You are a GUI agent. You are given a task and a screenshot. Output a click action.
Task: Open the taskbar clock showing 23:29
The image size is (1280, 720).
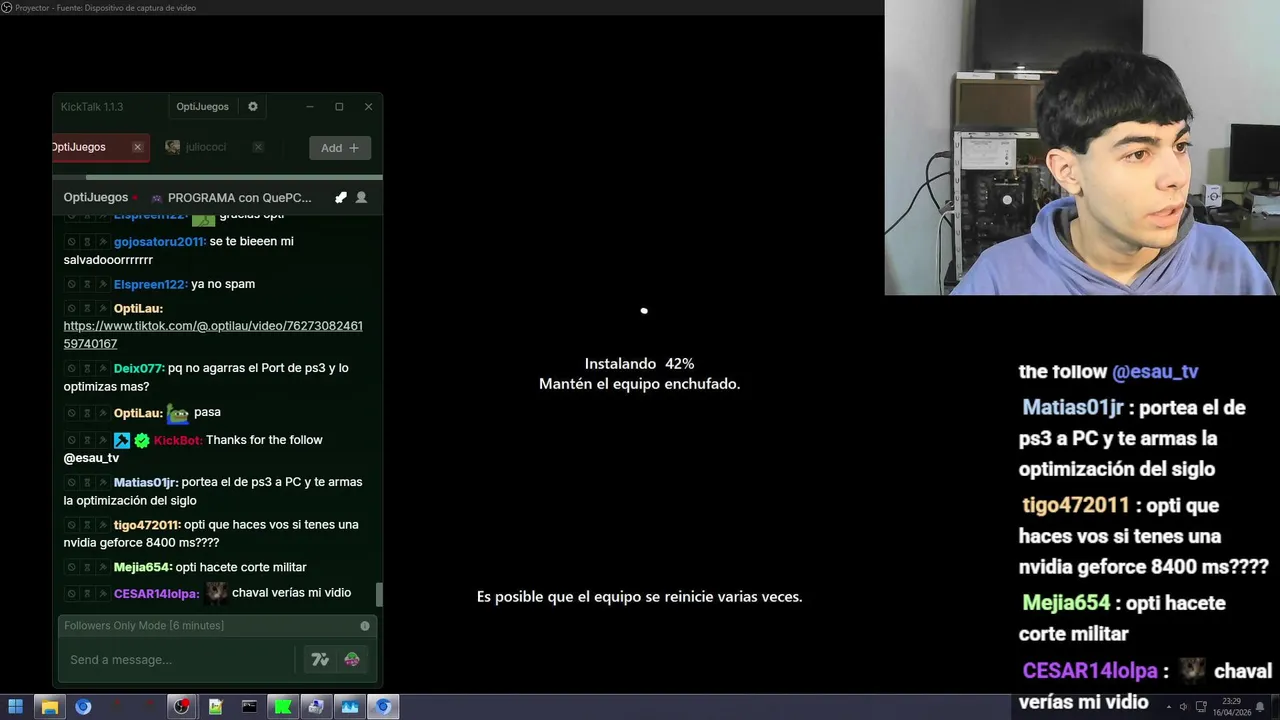pyautogui.click(x=1232, y=707)
